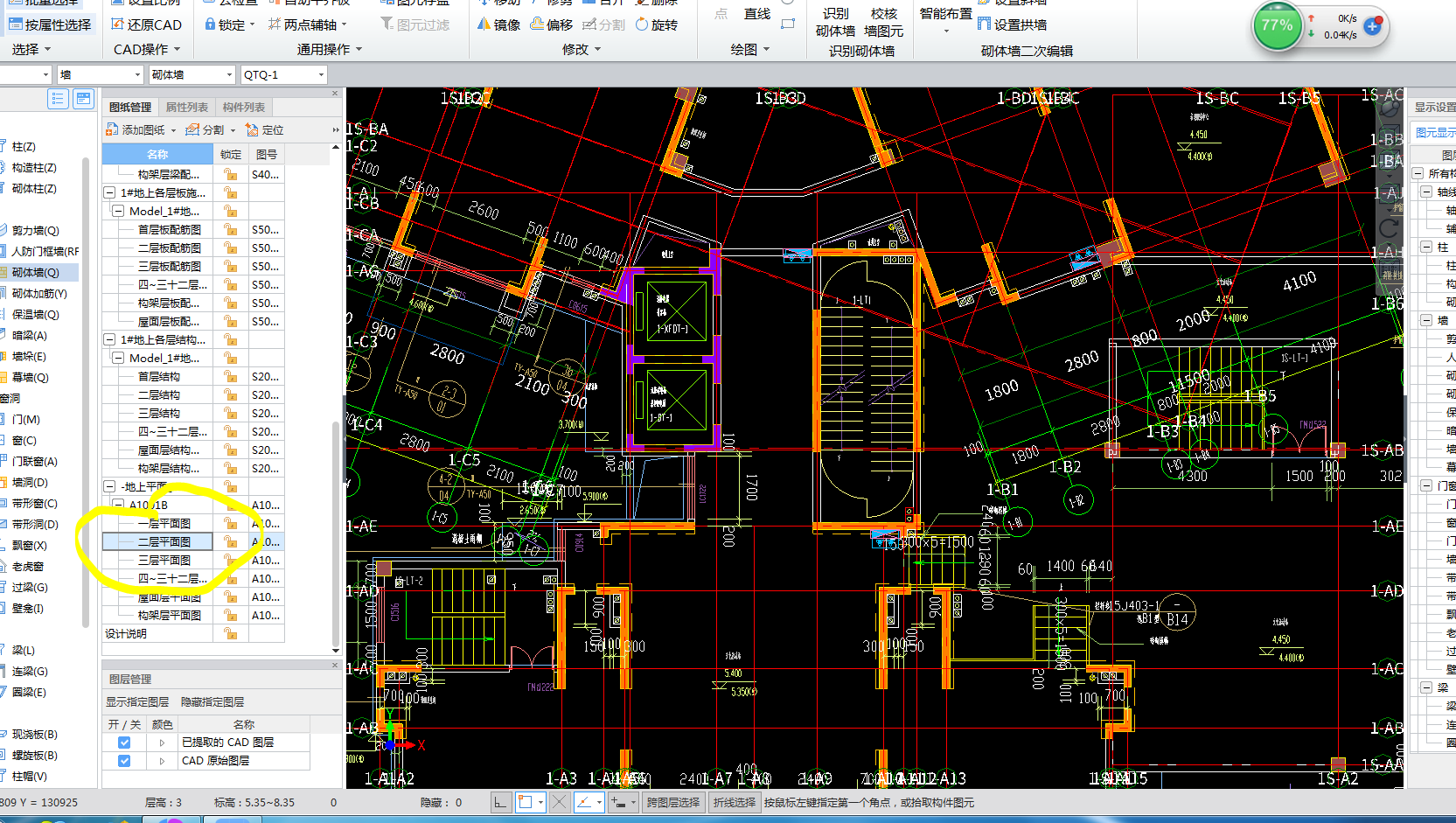Expand the CAD 原始图层 row arrow
1456x823 pixels.
coord(162,761)
